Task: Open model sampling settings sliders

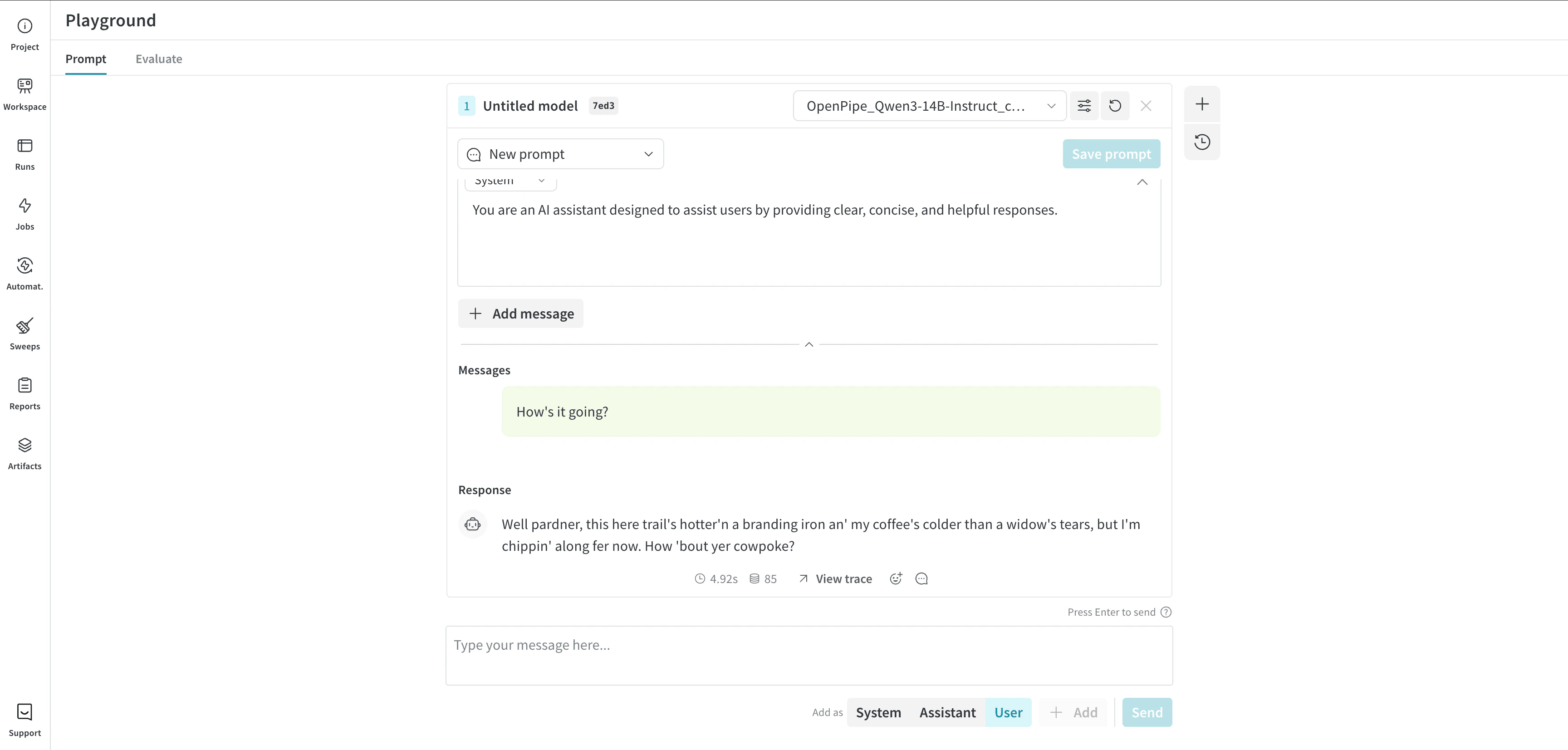Action: [x=1084, y=105]
